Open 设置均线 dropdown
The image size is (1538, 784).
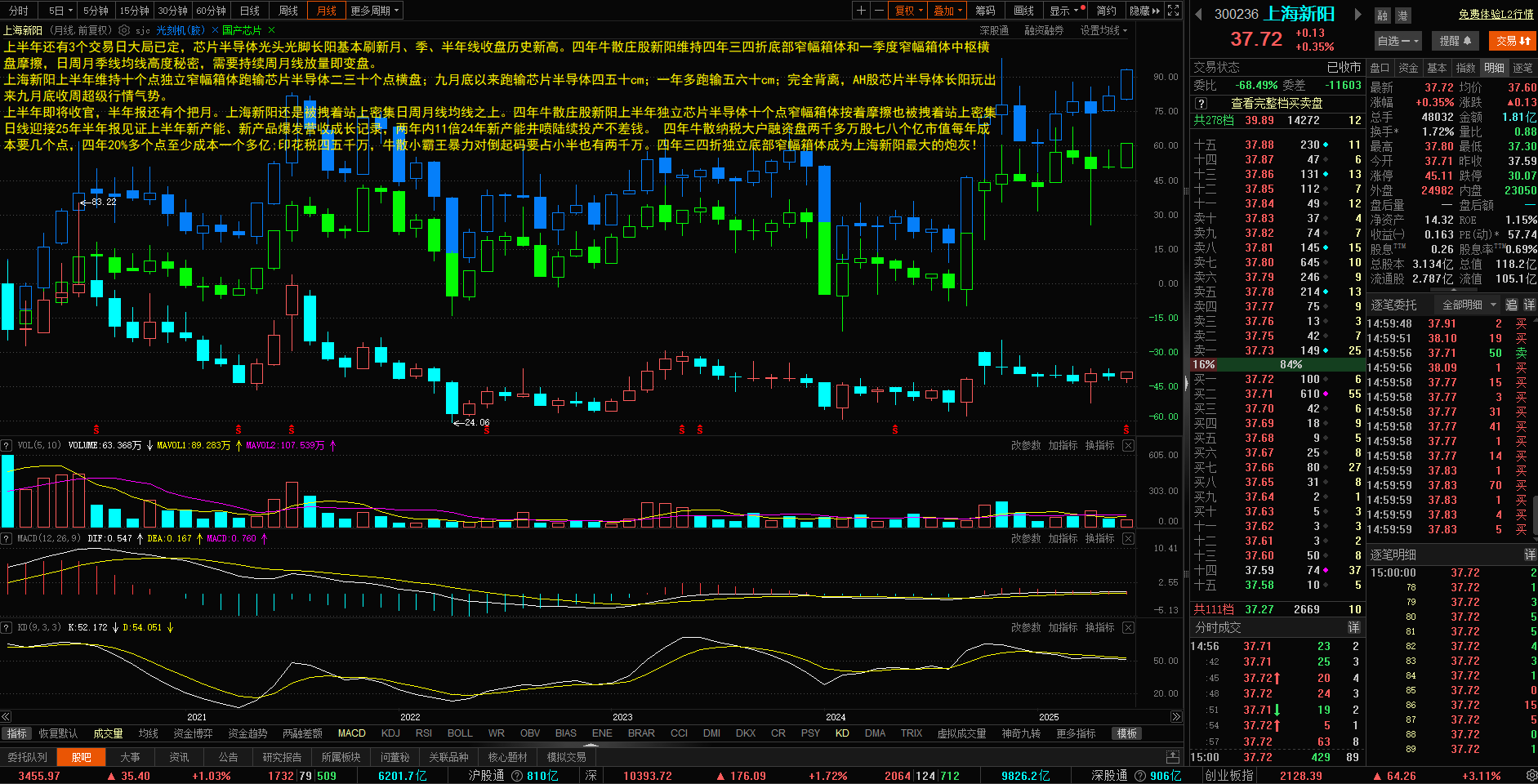pyautogui.click(x=1103, y=30)
